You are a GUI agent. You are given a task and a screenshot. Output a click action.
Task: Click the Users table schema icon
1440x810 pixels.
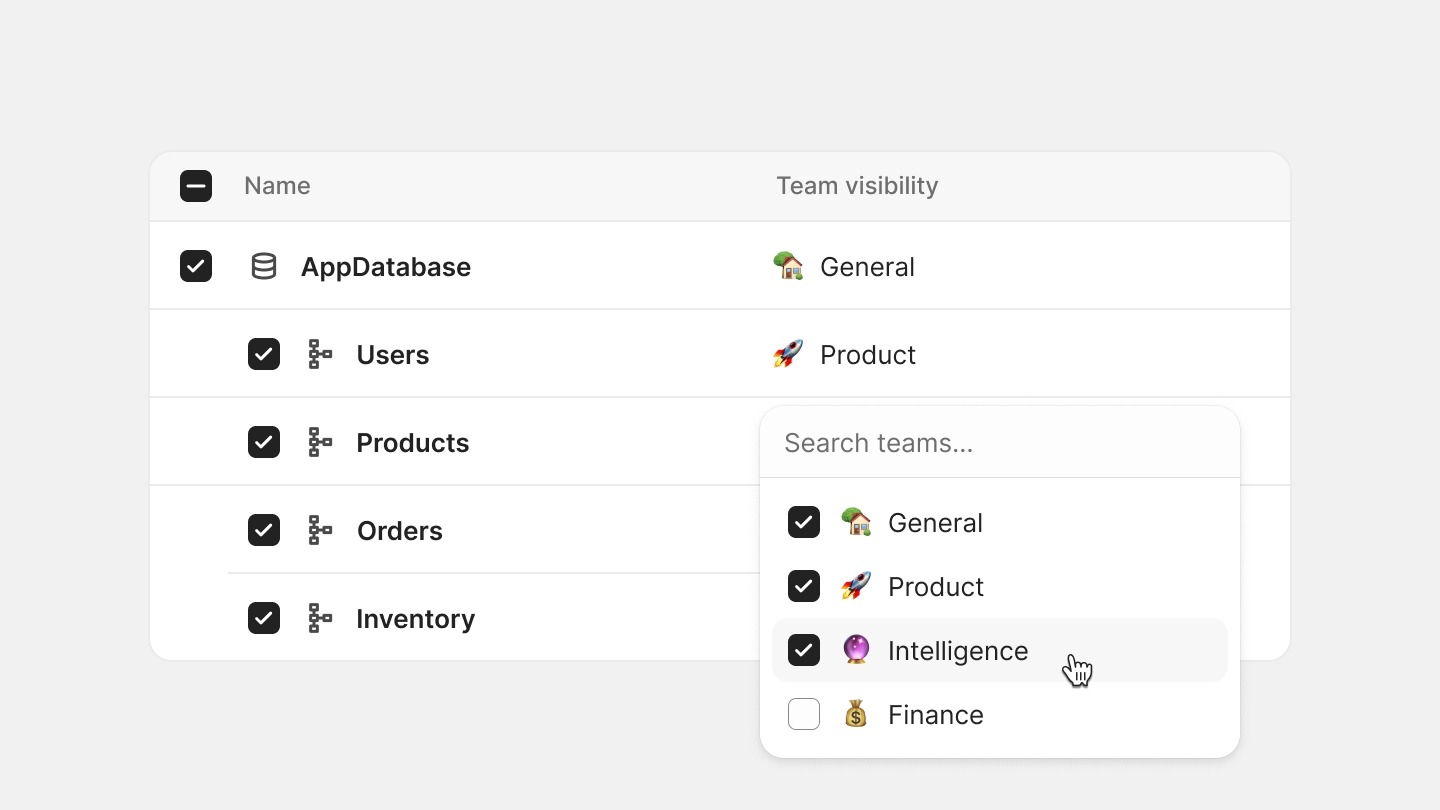point(320,355)
